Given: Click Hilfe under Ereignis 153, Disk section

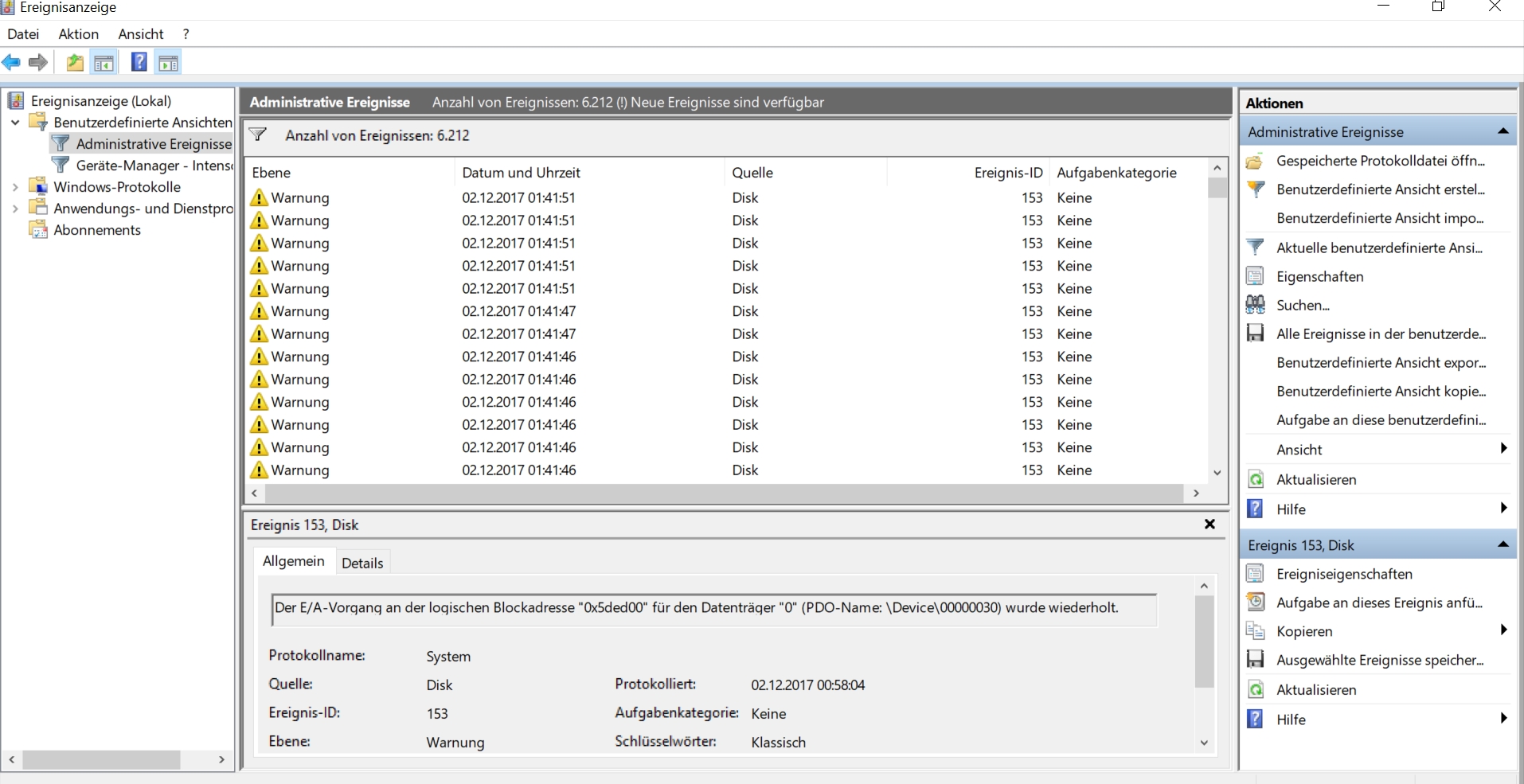Looking at the screenshot, I should pos(1290,719).
